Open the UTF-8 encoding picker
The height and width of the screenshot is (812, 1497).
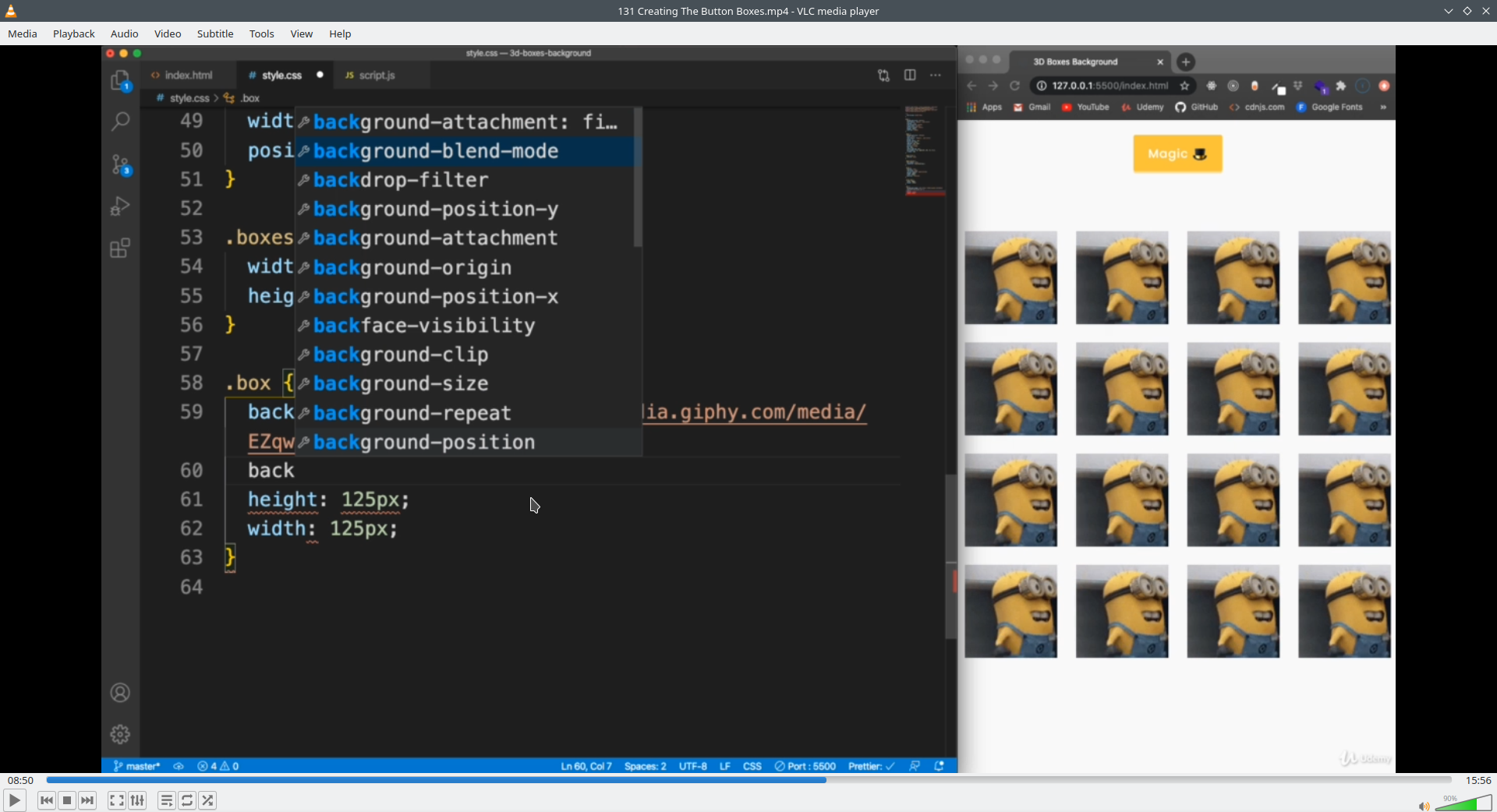693,766
